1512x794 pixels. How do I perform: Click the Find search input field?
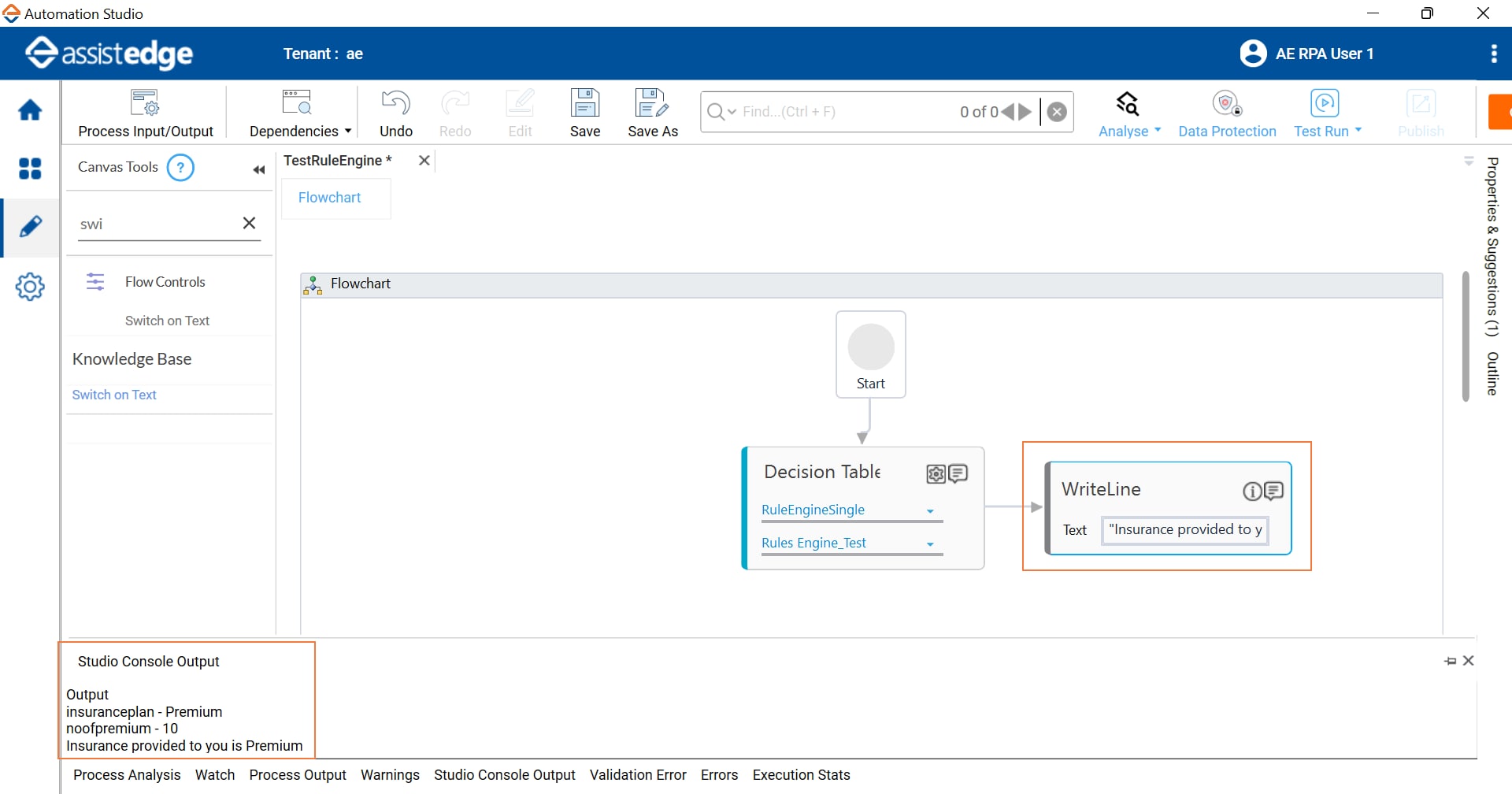point(843,112)
